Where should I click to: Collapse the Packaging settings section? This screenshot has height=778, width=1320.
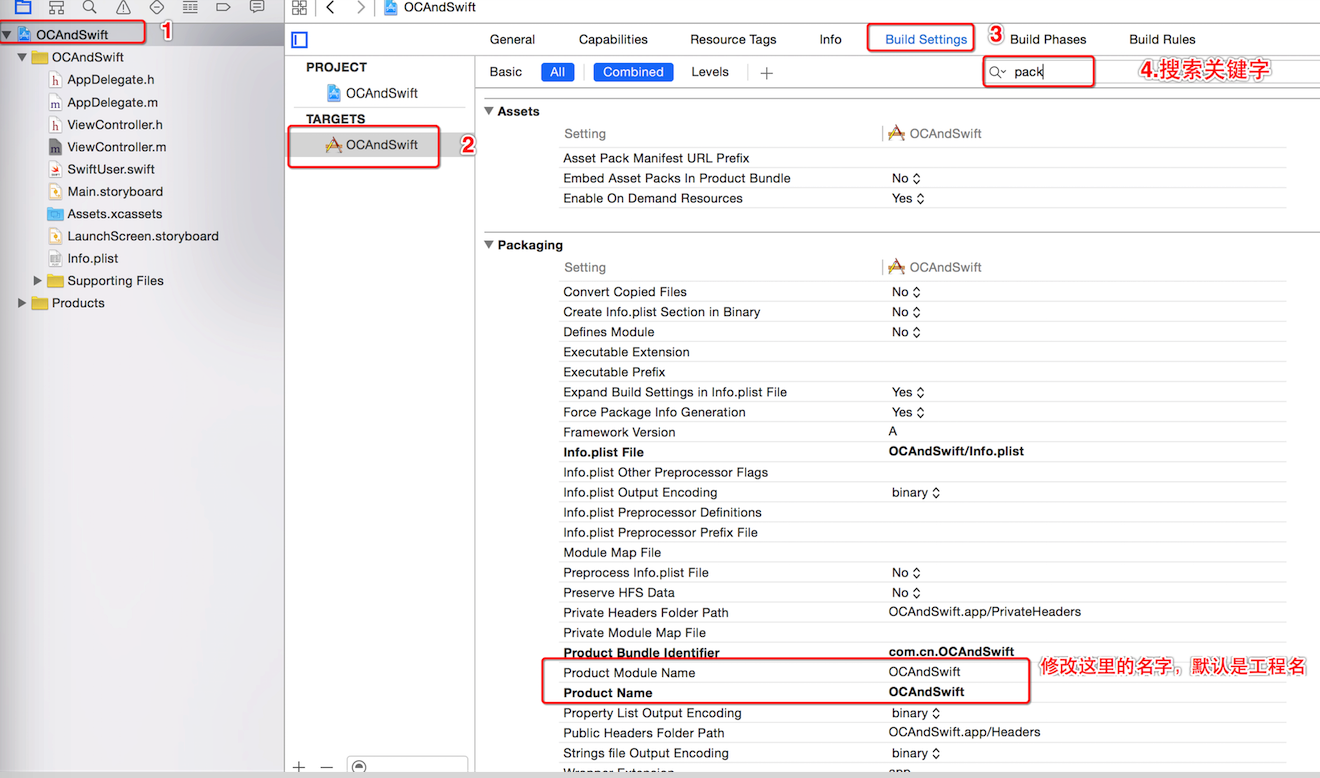(x=489, y=245)
